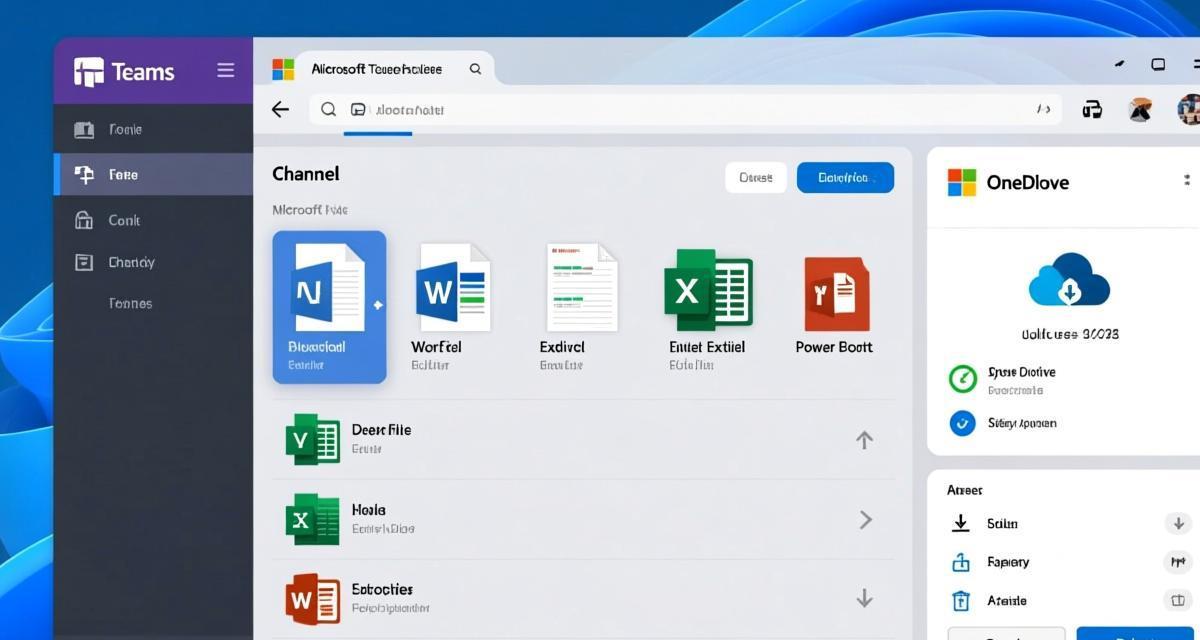The height and width of the screenshot is (640, 1200).
Task: Click the Word icon in the Ebtocties row
Action: click(314, 599)
